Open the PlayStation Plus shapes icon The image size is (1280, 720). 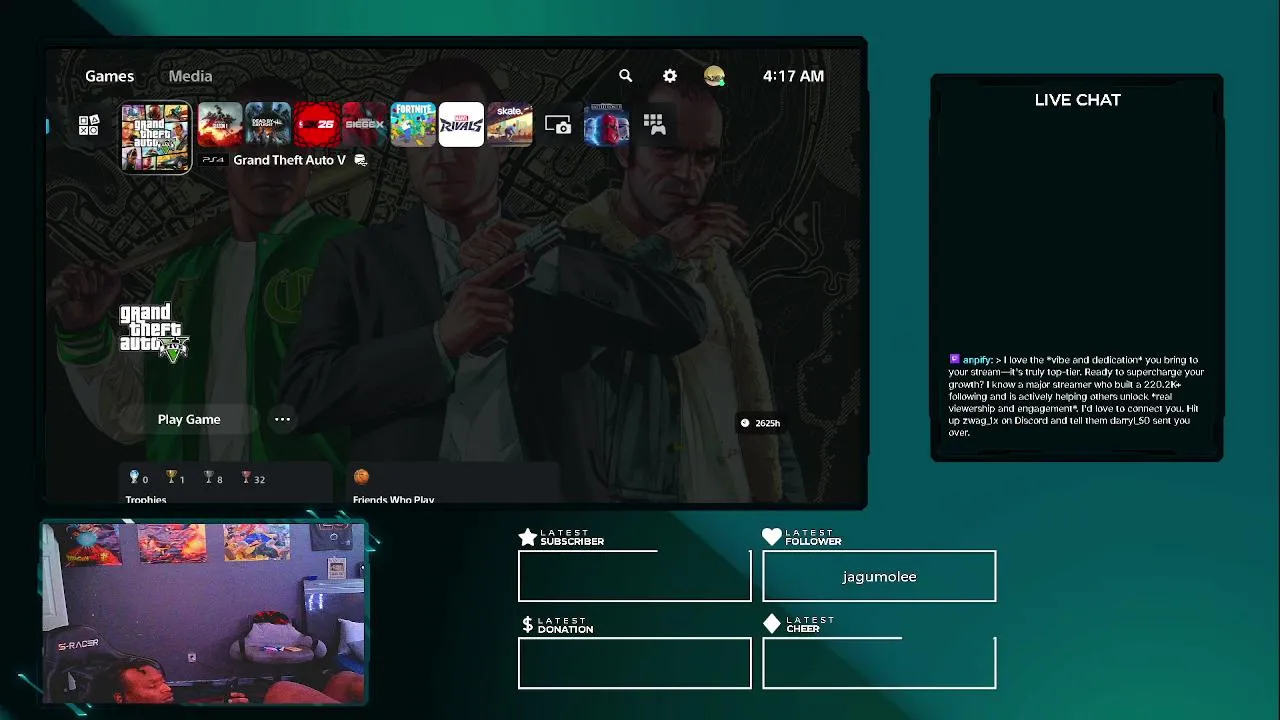click(89, 125)
